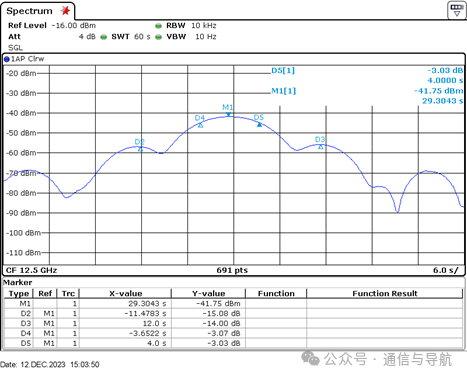Image resolution: width=467 pixels, height=378 pixels.
Task: Click the SGL sweep mode label
Action: pos(15,48)
